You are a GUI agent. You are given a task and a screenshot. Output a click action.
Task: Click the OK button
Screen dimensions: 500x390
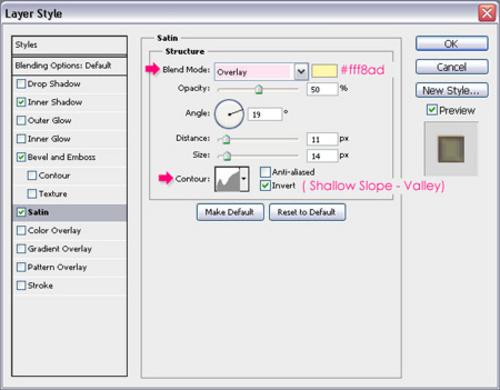tap(452, 44)
